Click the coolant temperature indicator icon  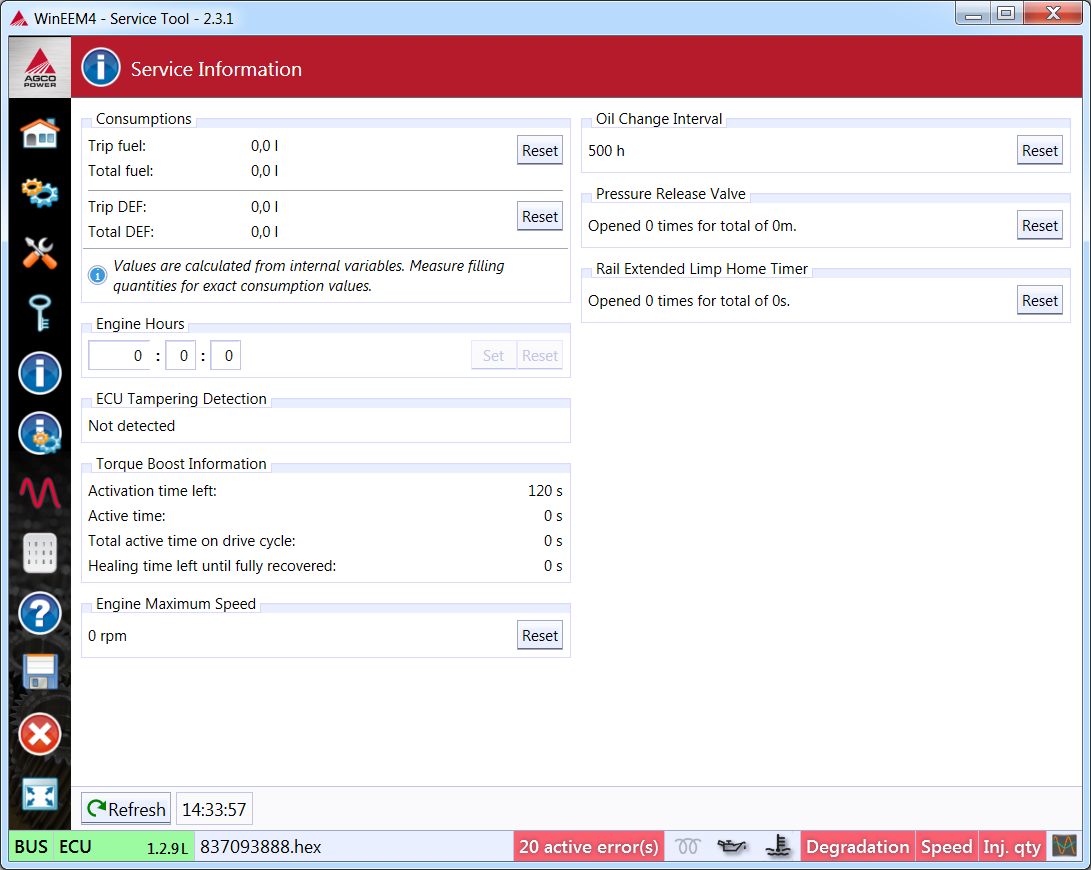(779, 847)
